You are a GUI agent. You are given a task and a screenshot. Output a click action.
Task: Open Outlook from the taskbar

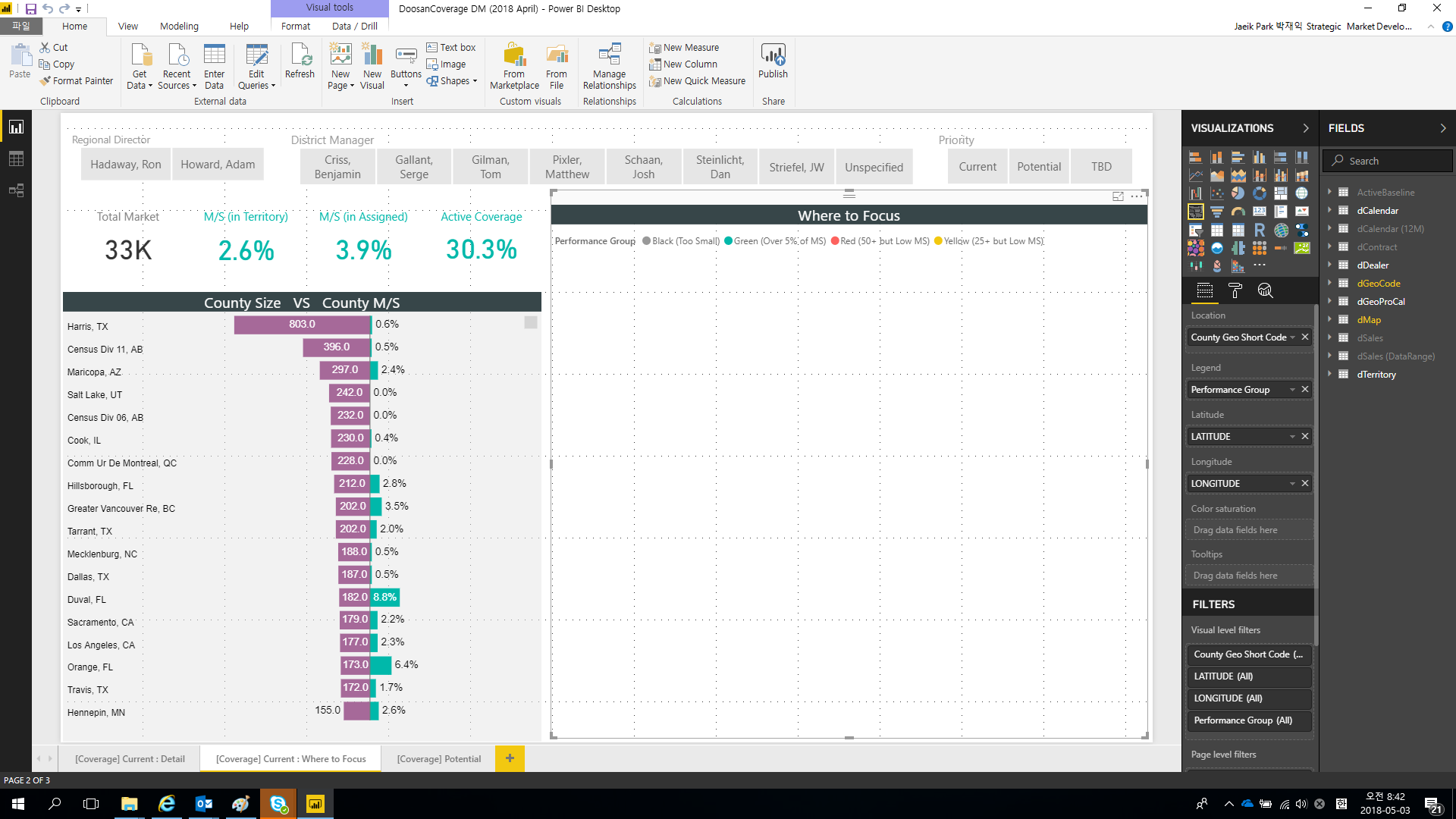[204, 804]
